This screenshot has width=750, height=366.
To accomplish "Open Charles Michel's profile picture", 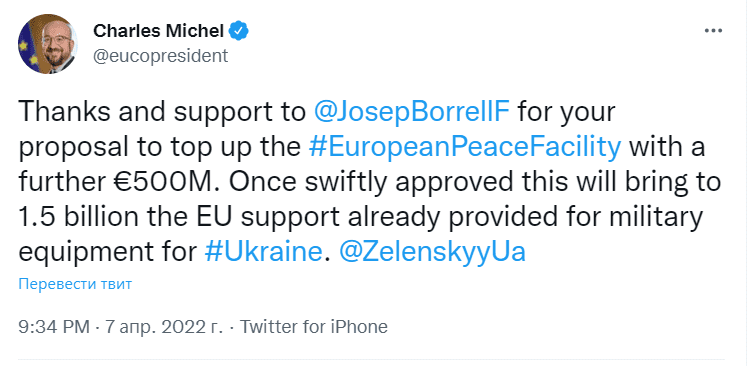I will pos(48,44).
